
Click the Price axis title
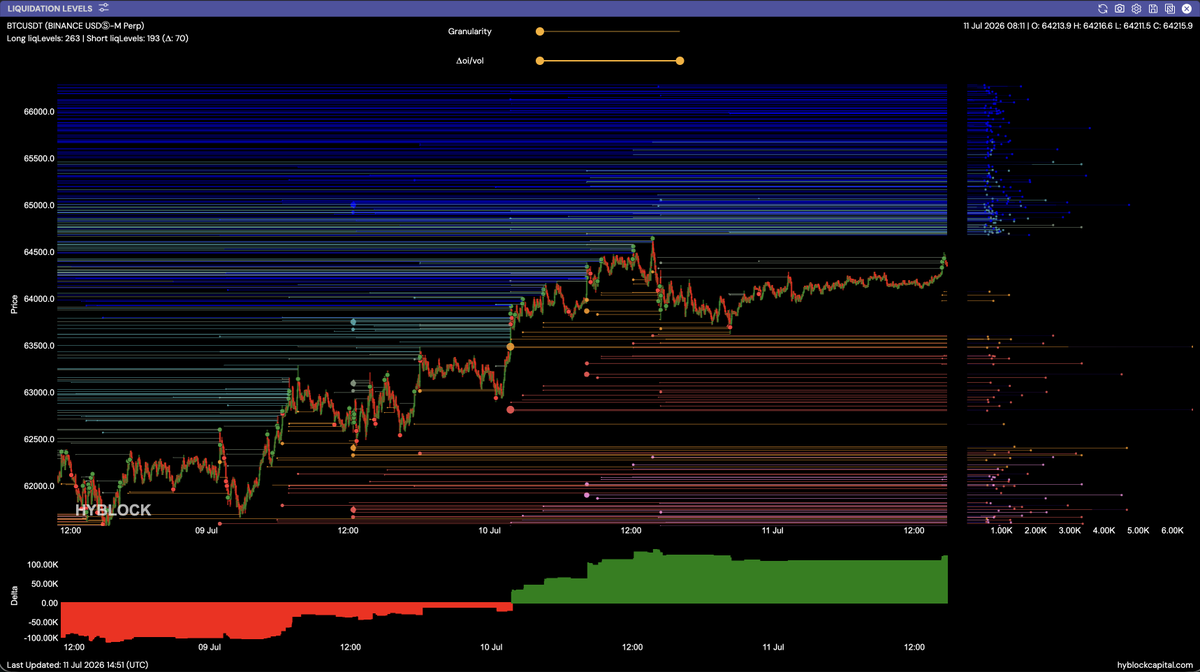[14, 305]
